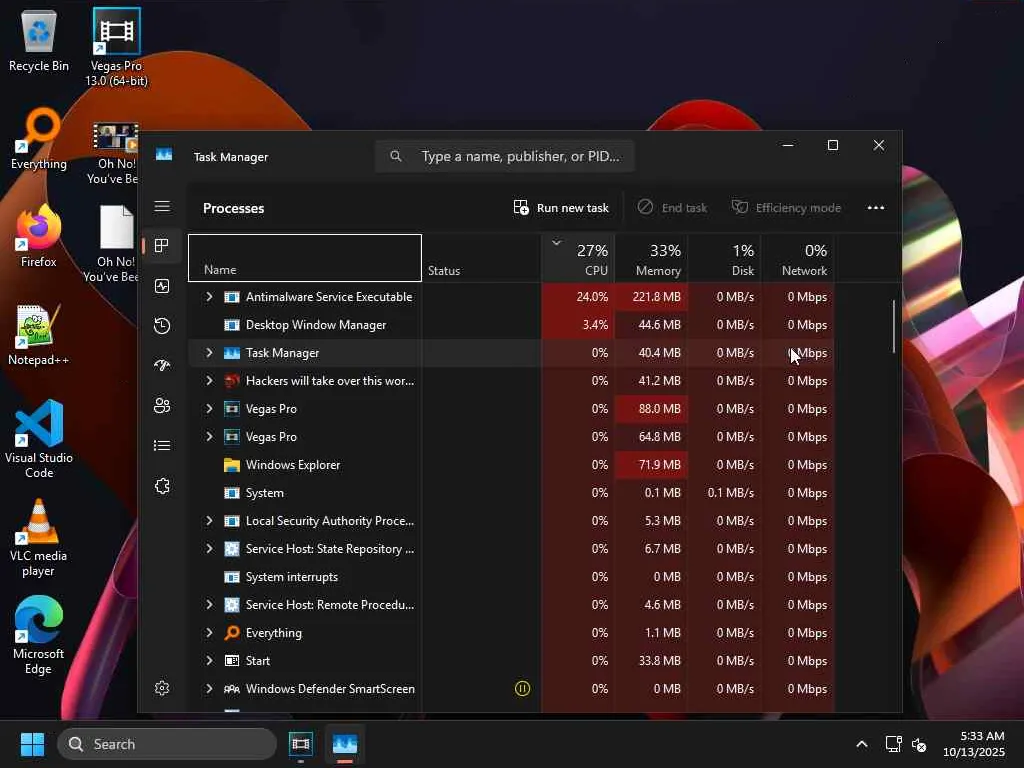Open Task Manager Settings gear
Screen dimensions: 1024x768
click(x=162, y=688)
